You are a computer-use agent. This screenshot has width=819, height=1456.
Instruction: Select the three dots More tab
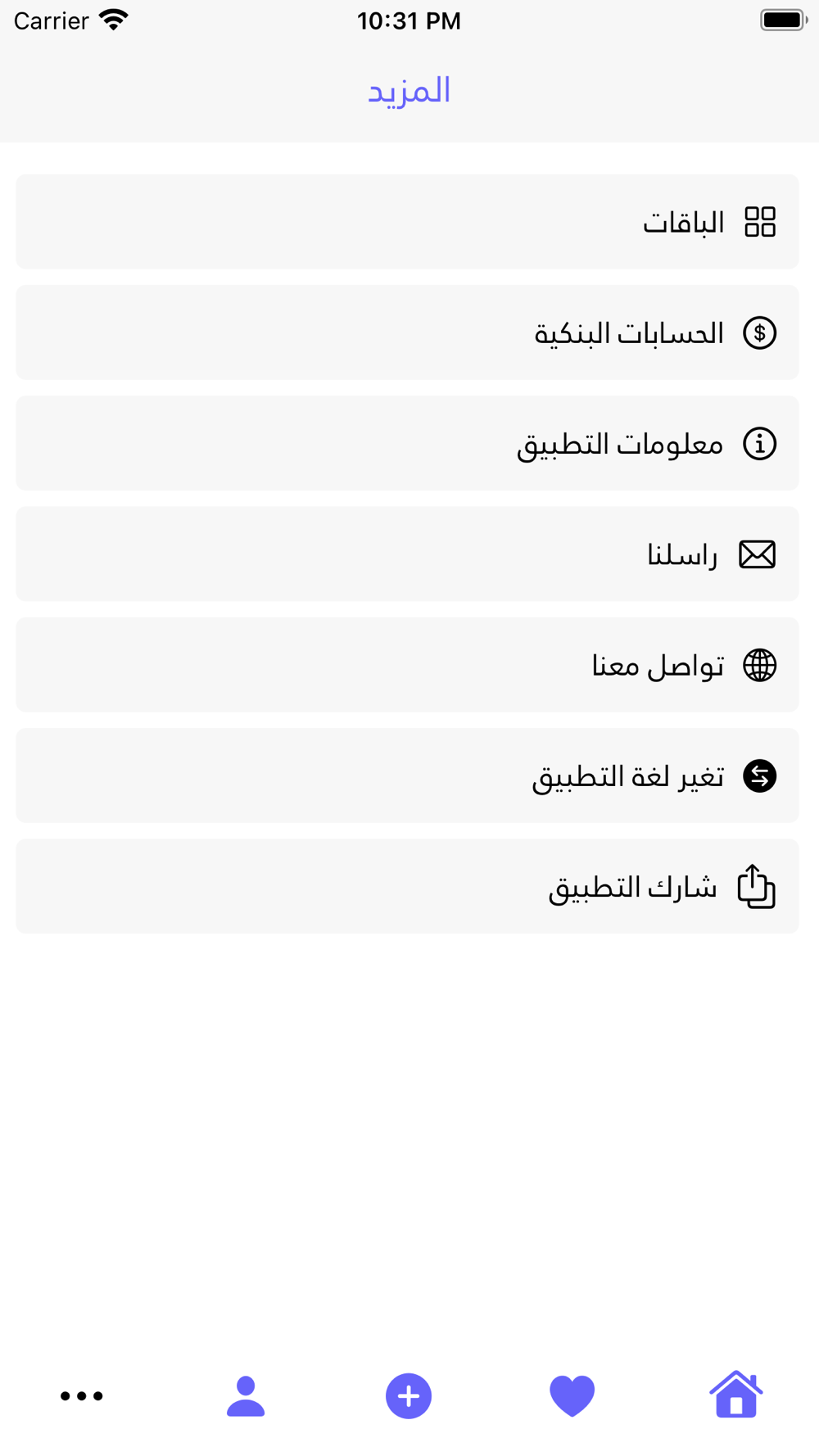tap(82, 1395)
